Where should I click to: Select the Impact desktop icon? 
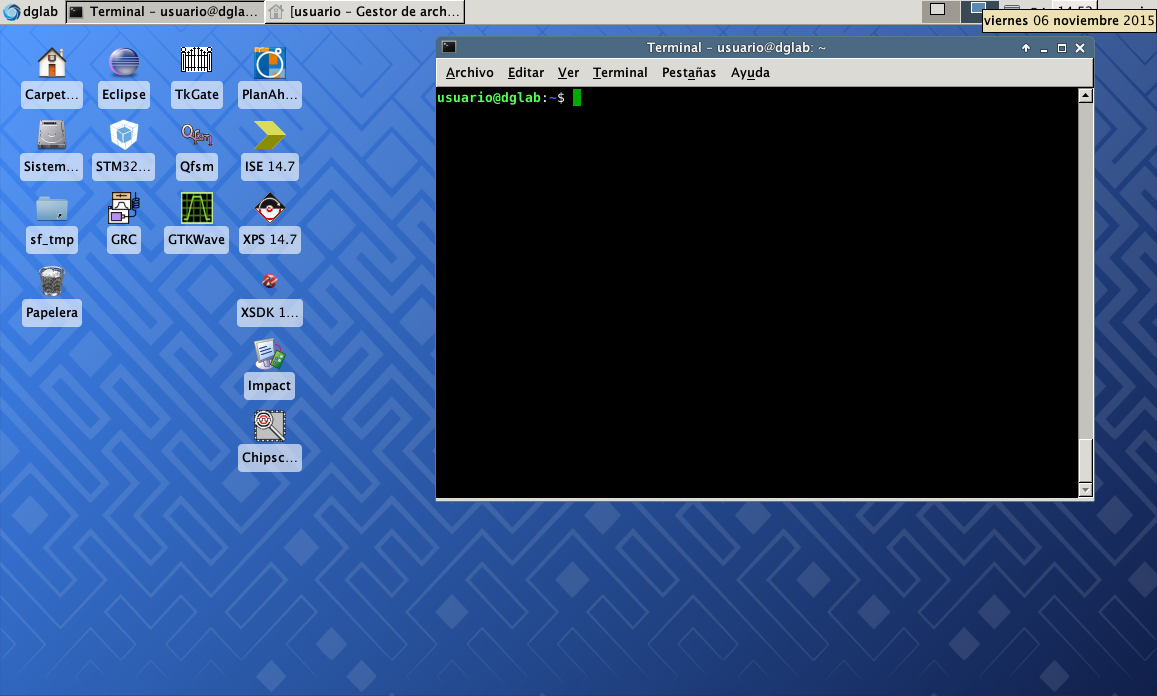pos(269,355)
